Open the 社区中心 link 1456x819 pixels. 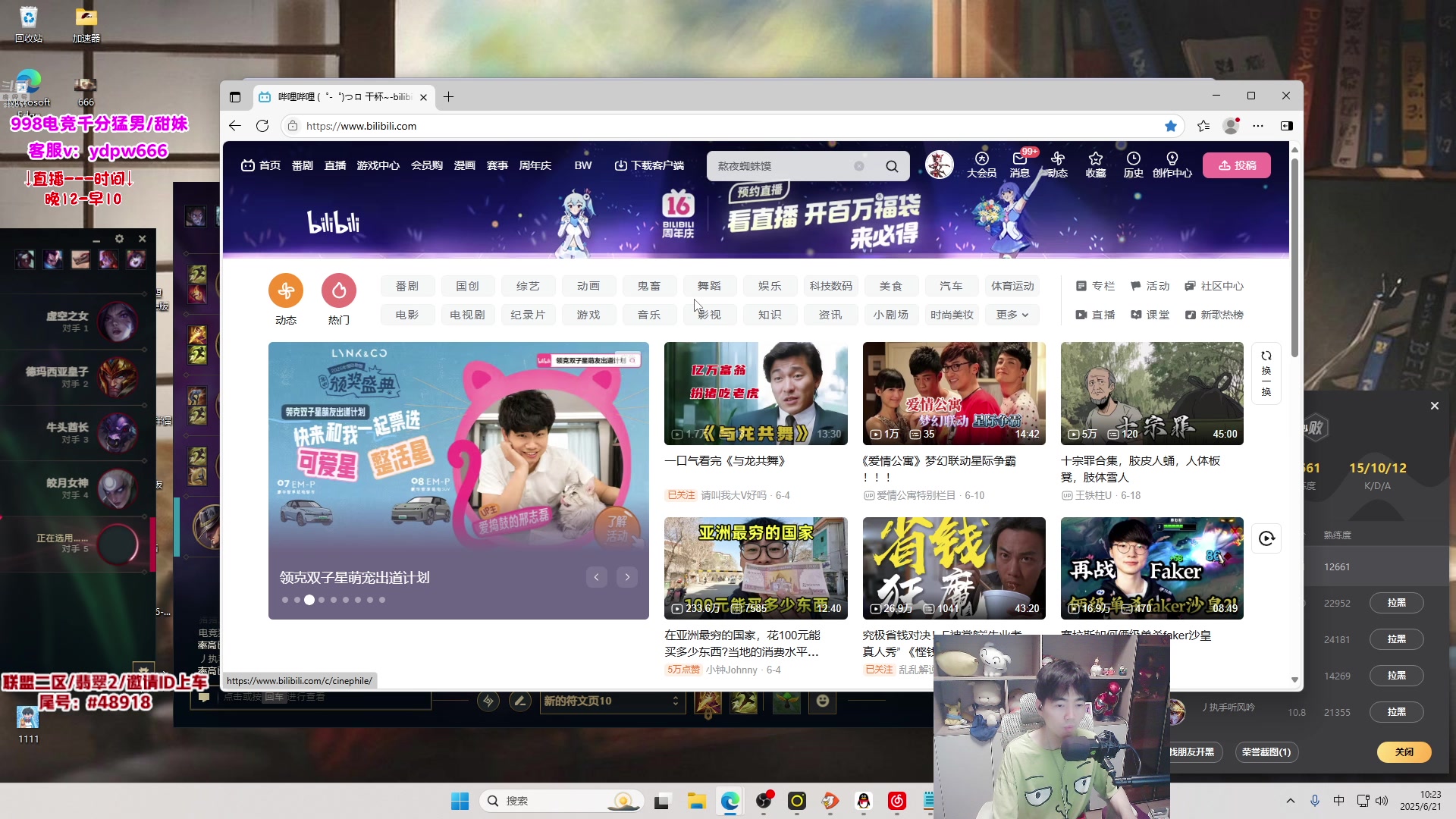point(1214,286)
